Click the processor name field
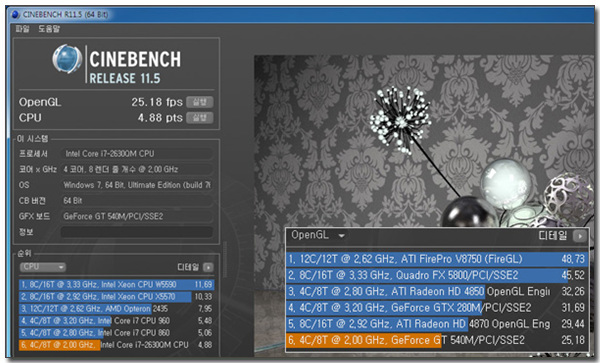The height and width of the screenshot is (363, 600). click(137, 154)
